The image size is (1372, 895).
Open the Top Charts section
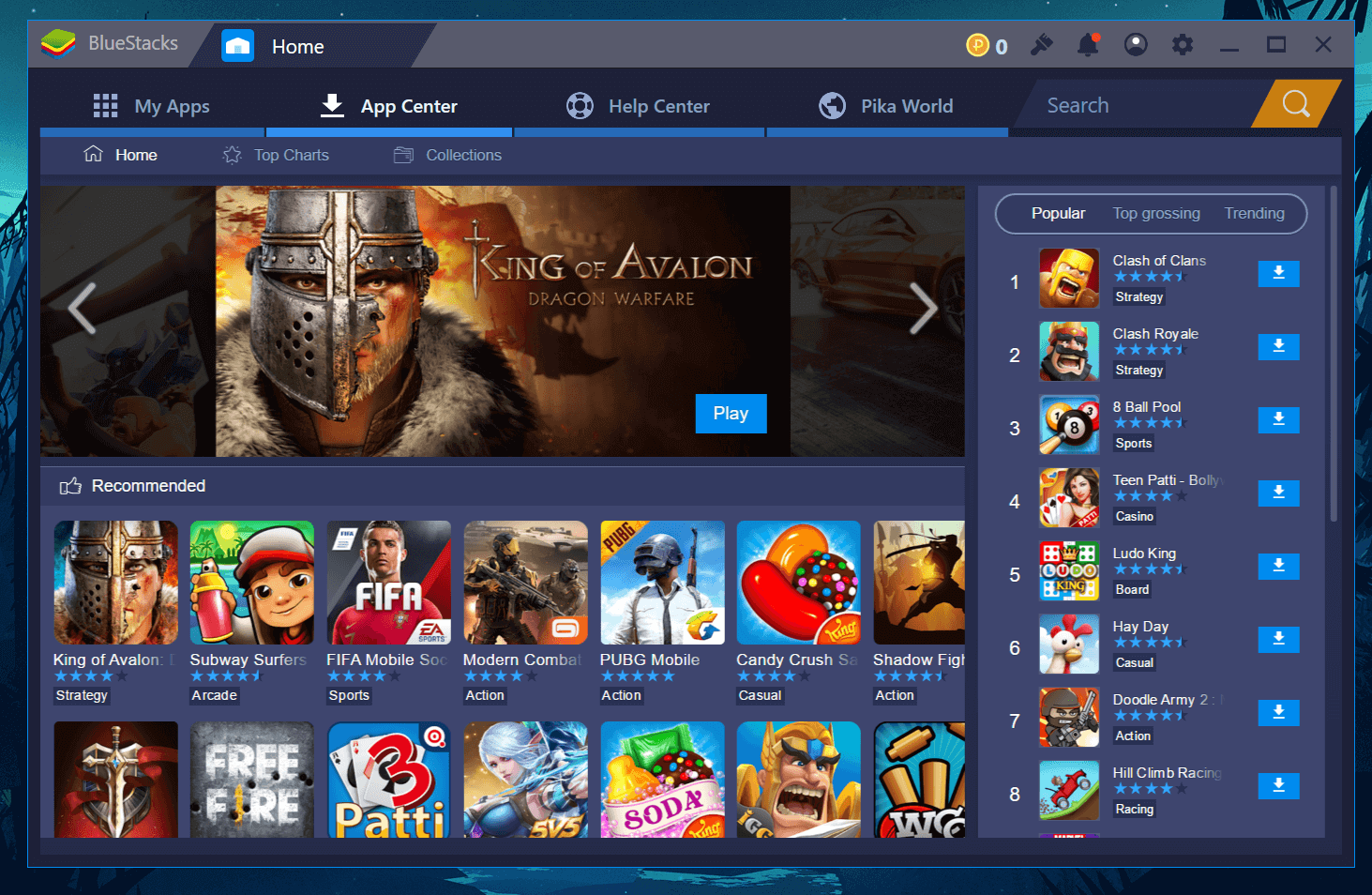coord(276,155)
